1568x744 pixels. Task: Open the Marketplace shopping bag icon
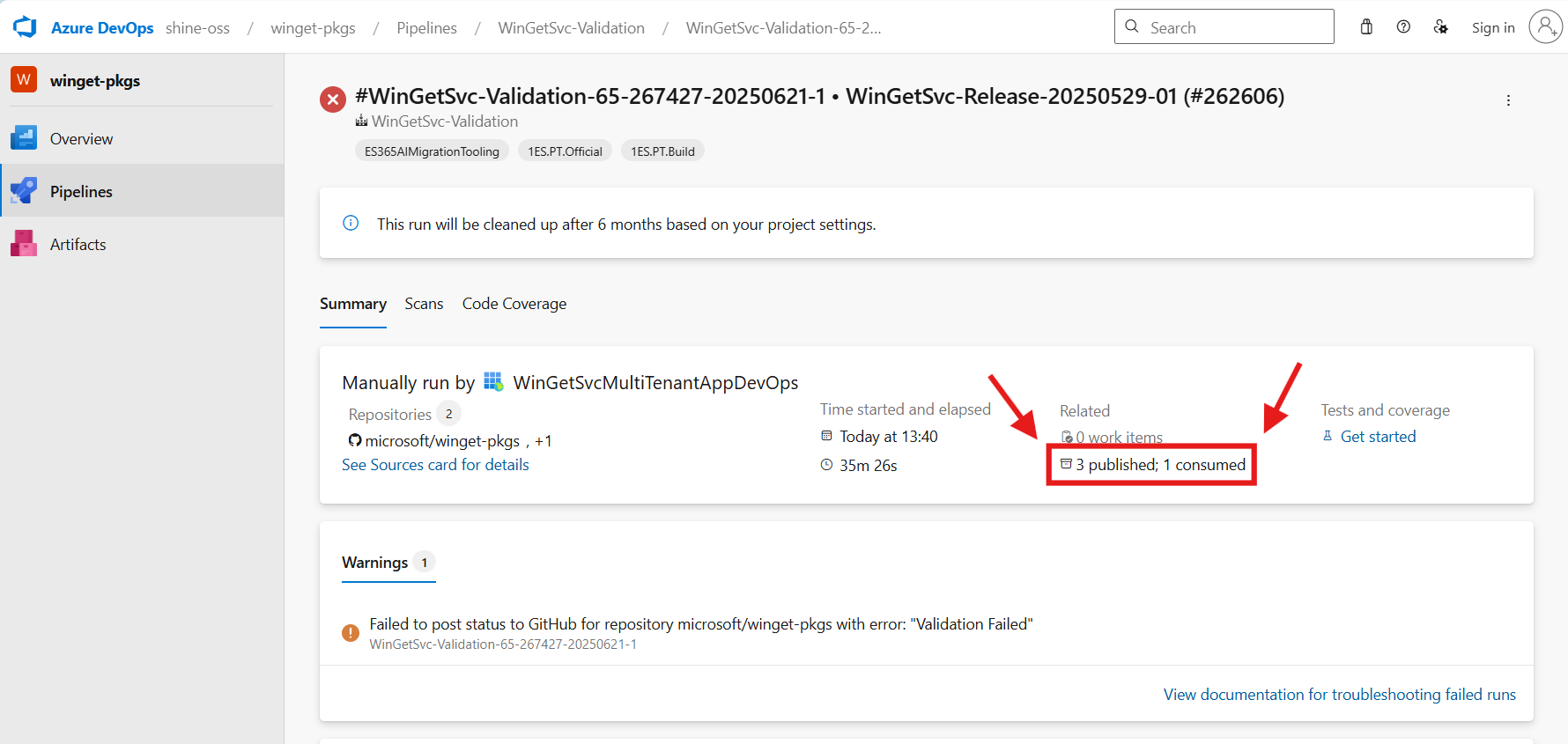[1366, 26]
